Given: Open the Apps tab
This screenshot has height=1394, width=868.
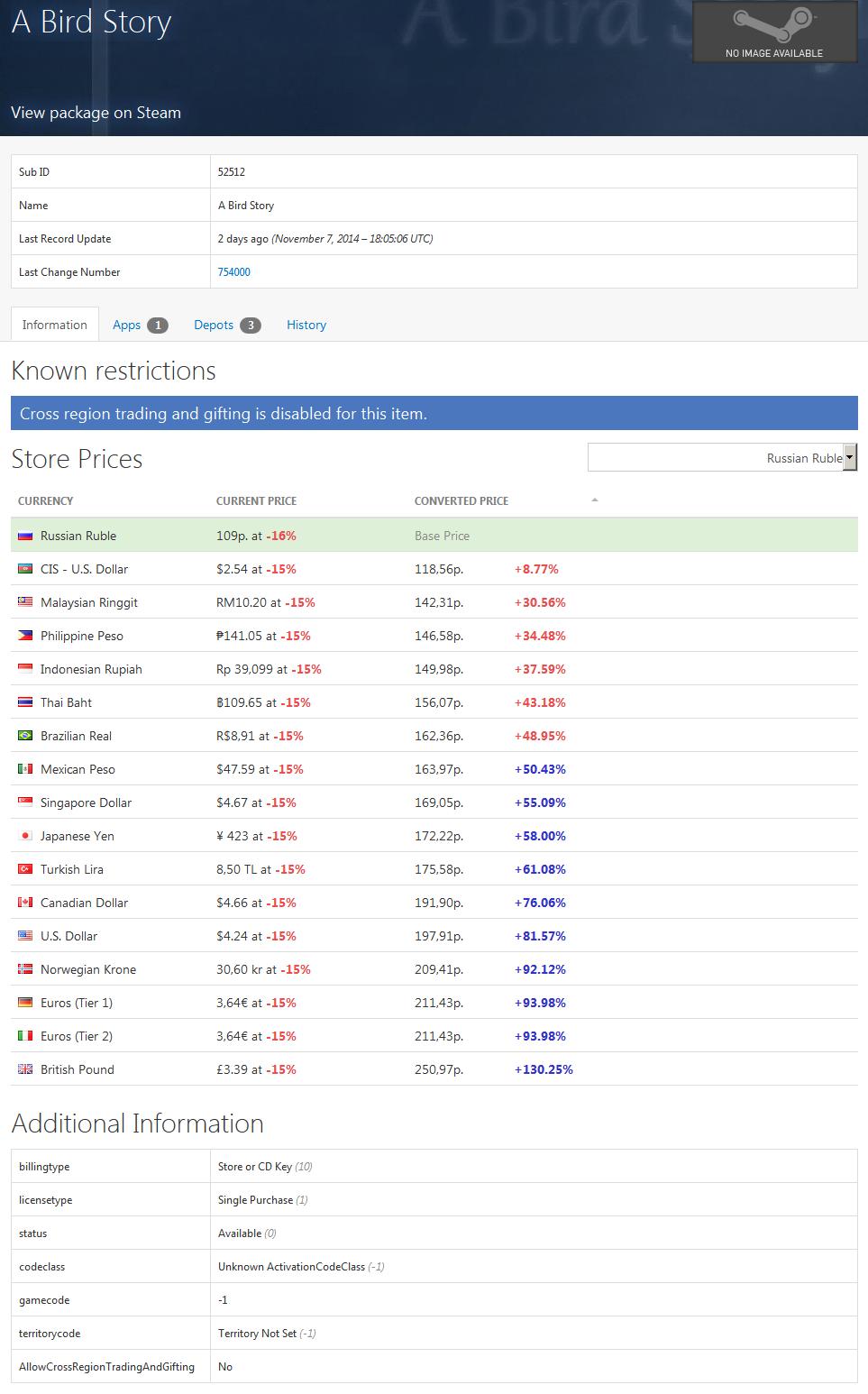Looking at the screenshot, I should pyautogui.click(x=140, y=325).
